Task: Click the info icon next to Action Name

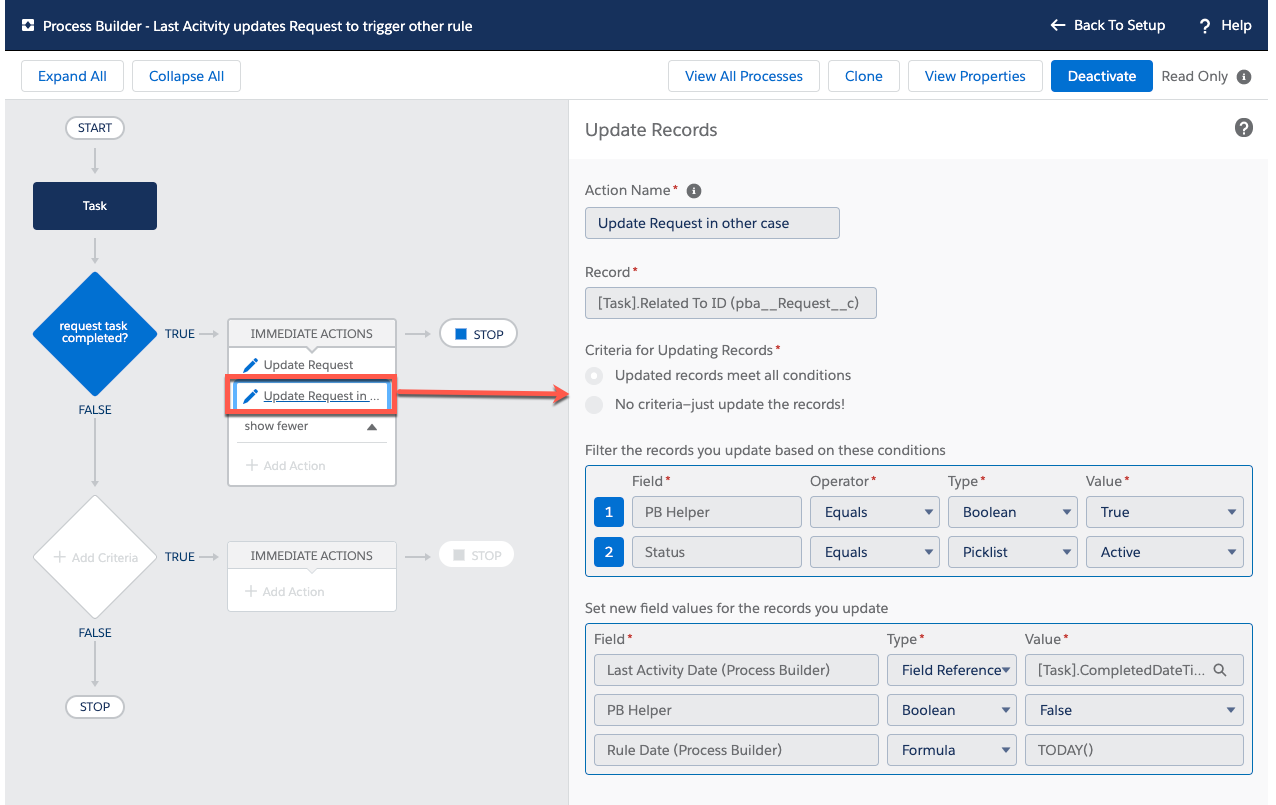Action: (x=695, y=190)
